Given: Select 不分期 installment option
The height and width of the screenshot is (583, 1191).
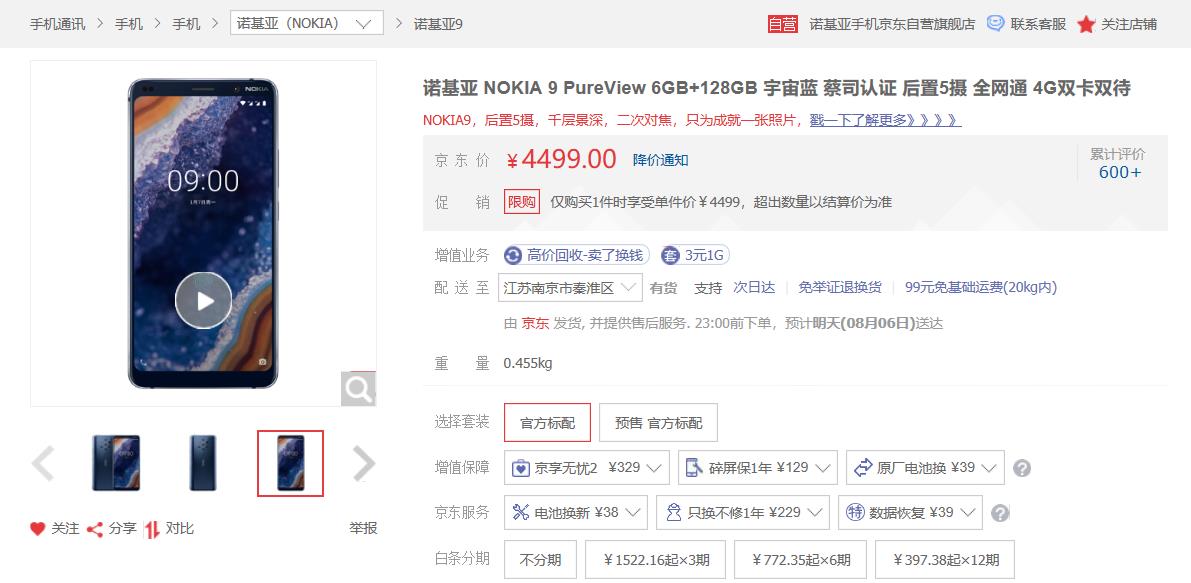Looking at the screenshot, I should pyautogui.click(x=540, y=560).
